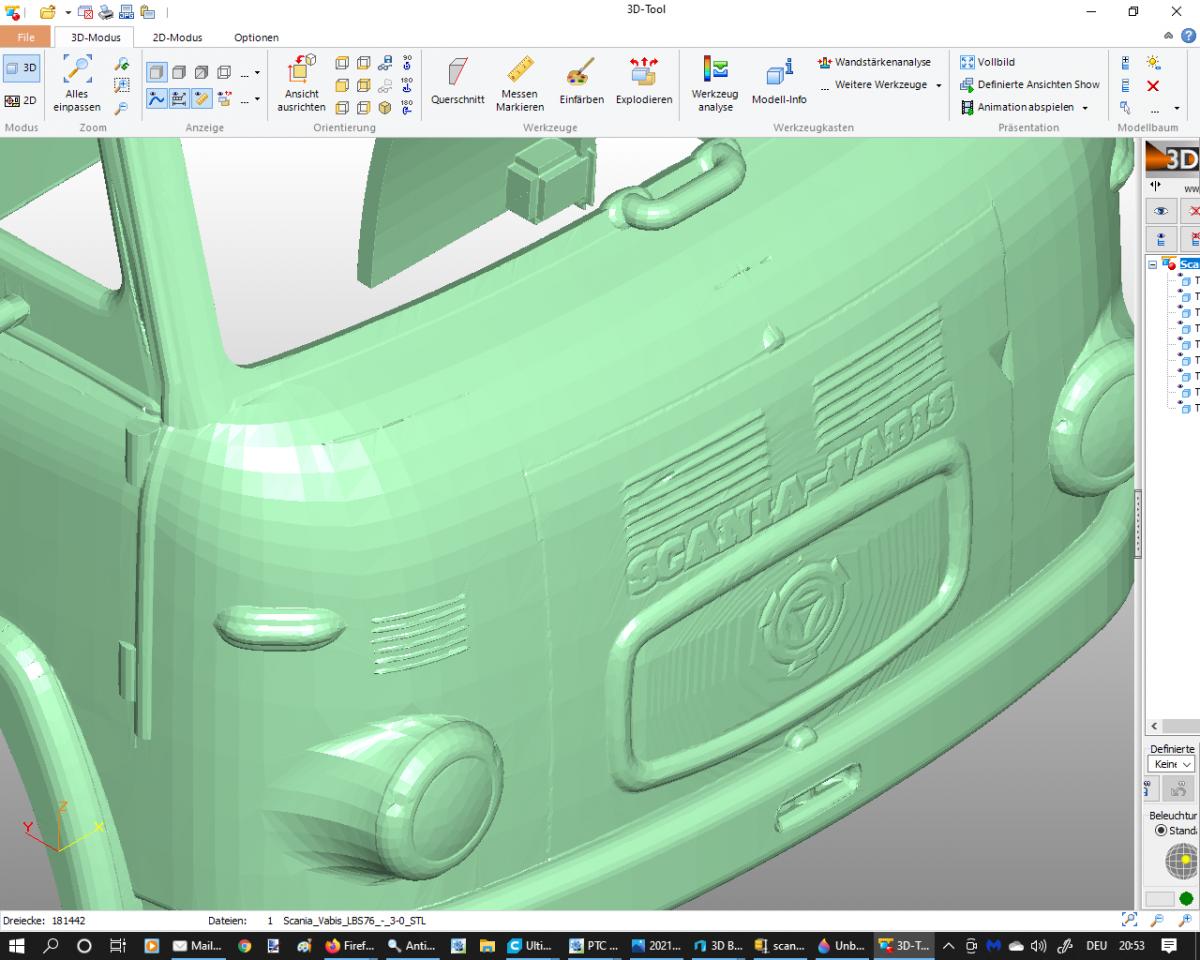Toggle visibility eye button in model tree panel
Screen dimensions: 1200x960
coord(1161,211)
